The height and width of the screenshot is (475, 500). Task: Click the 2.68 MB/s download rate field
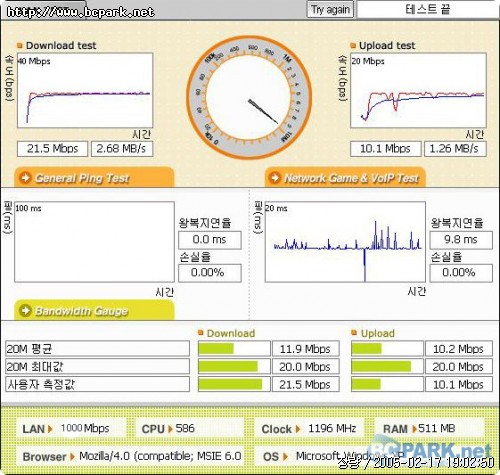pyautogui.click(x=122, y=149)
